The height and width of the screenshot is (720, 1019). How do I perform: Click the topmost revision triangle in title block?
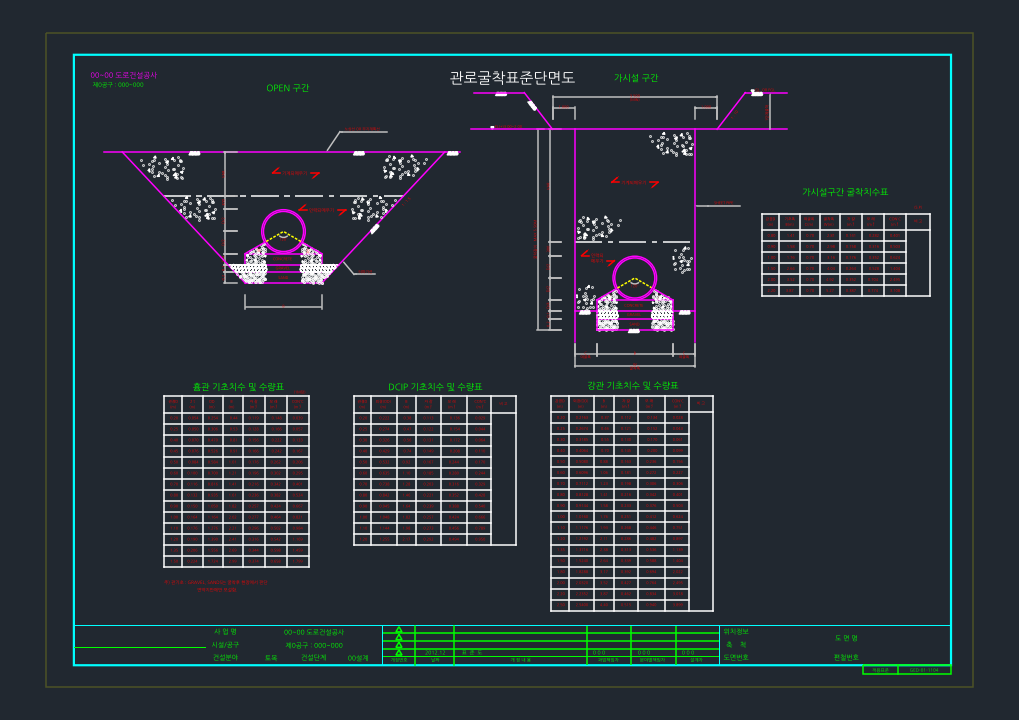click(399, 630)
